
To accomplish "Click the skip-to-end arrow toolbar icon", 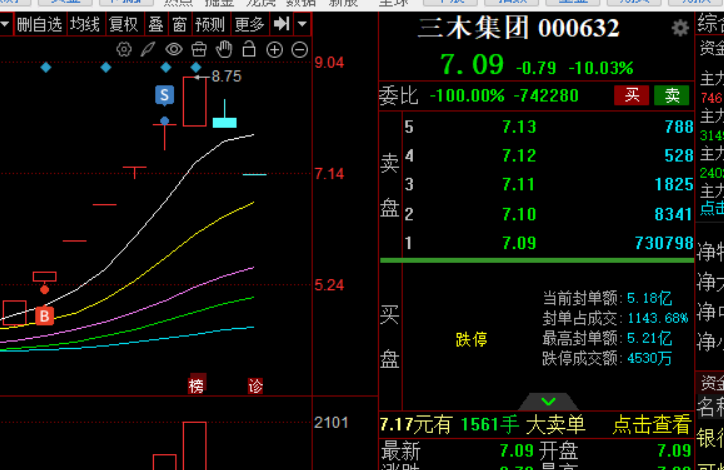I will pos(281,24).
